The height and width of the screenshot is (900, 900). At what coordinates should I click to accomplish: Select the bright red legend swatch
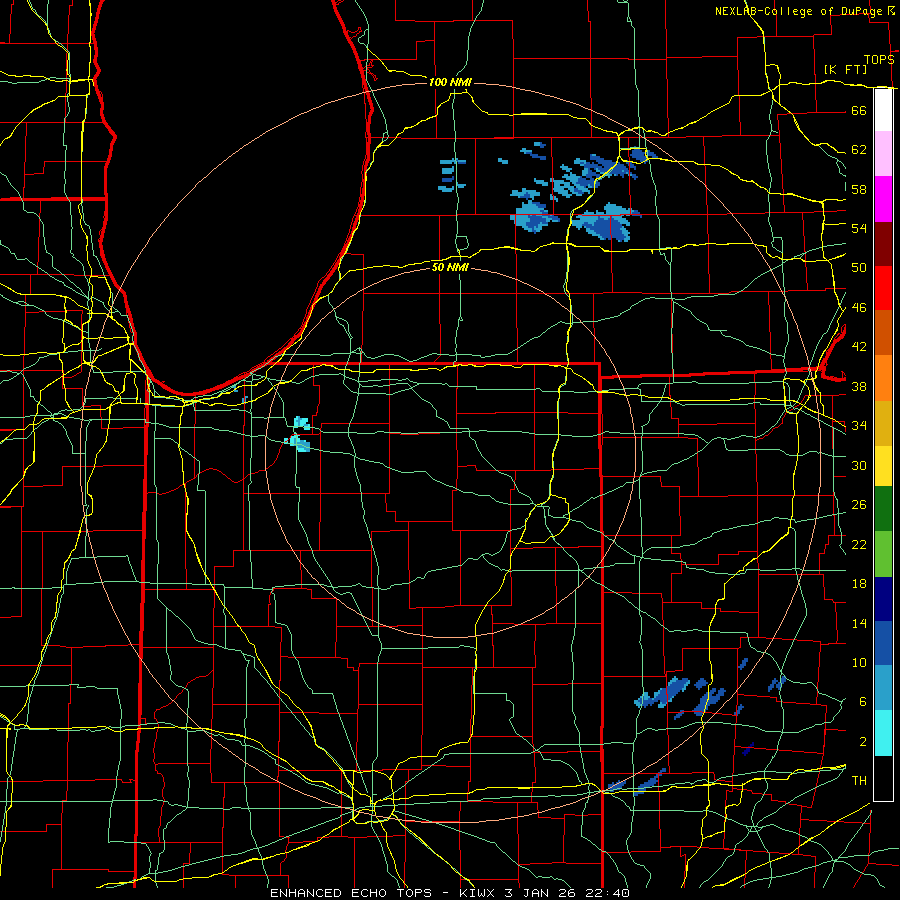(x=883, y=288)
